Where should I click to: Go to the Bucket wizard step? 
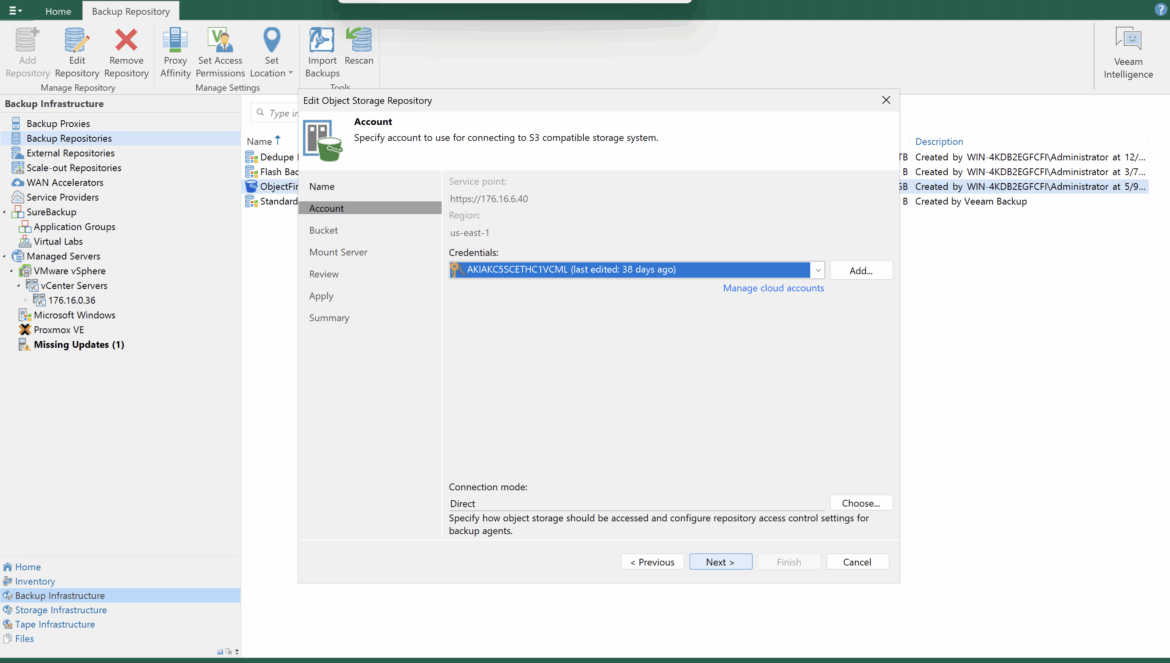[323, 230]
